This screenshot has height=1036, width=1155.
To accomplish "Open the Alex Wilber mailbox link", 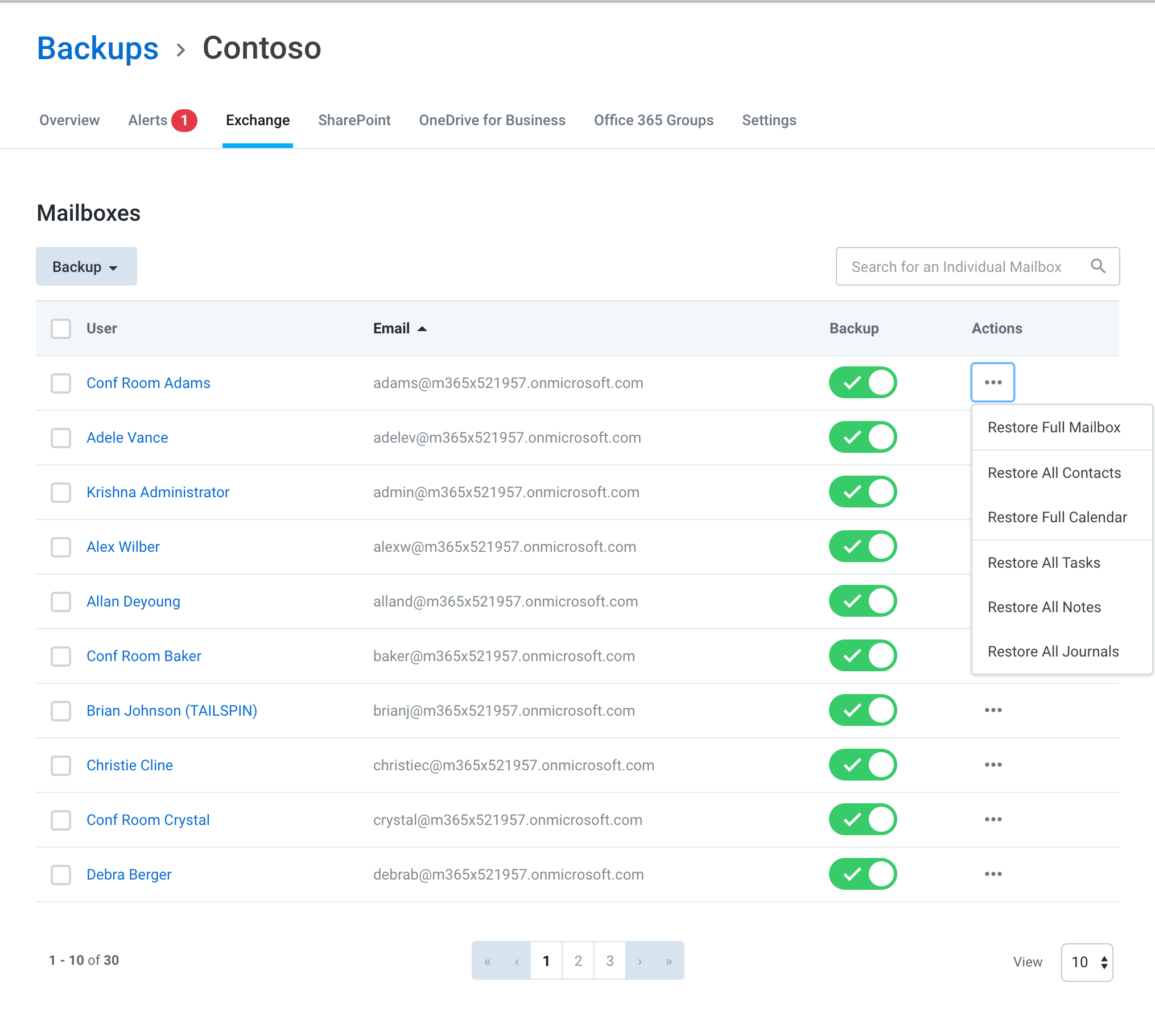I will (123, 547).
